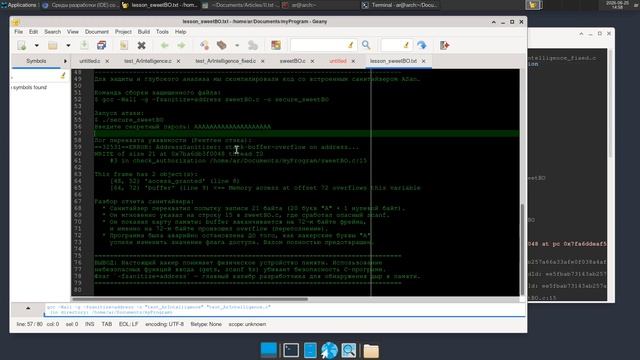Close the test_ArIntelligence.c tab
Image resolution: width=640 pixels, height=360 pixels.
coord(178,61)
